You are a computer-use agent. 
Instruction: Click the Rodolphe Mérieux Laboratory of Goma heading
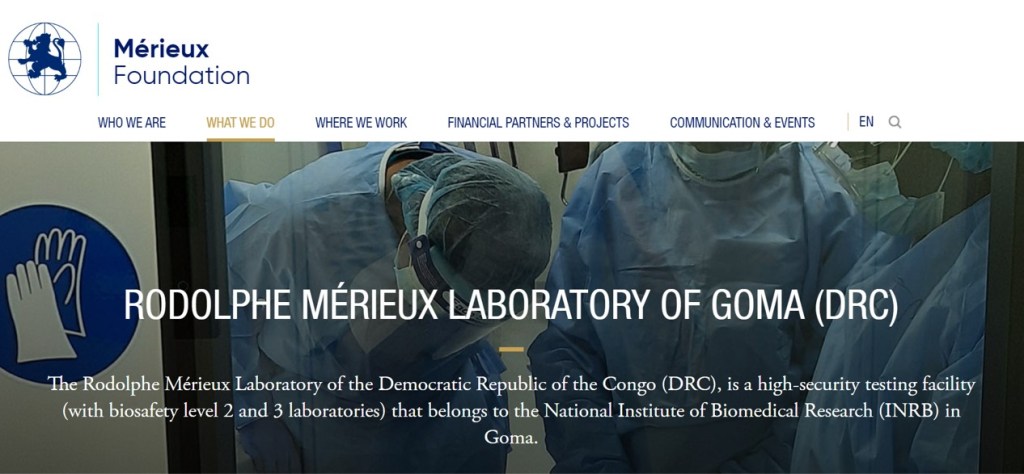pos(511,306)
